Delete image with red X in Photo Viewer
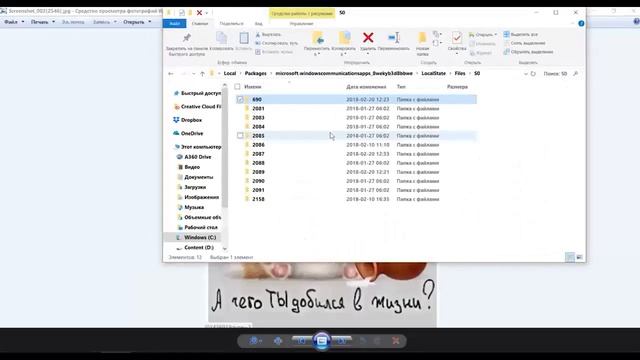This screenshot has height=360, width=640. (396, 340)
